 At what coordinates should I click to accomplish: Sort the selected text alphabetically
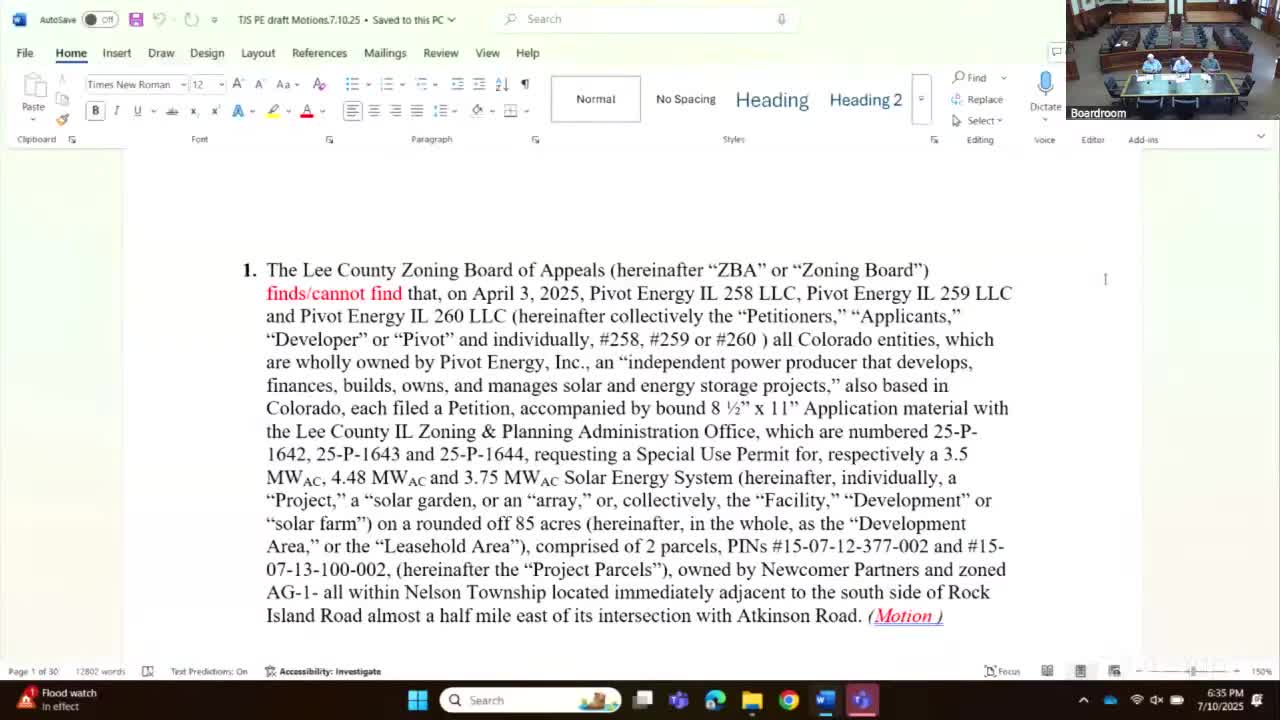[x=501, y=84]
